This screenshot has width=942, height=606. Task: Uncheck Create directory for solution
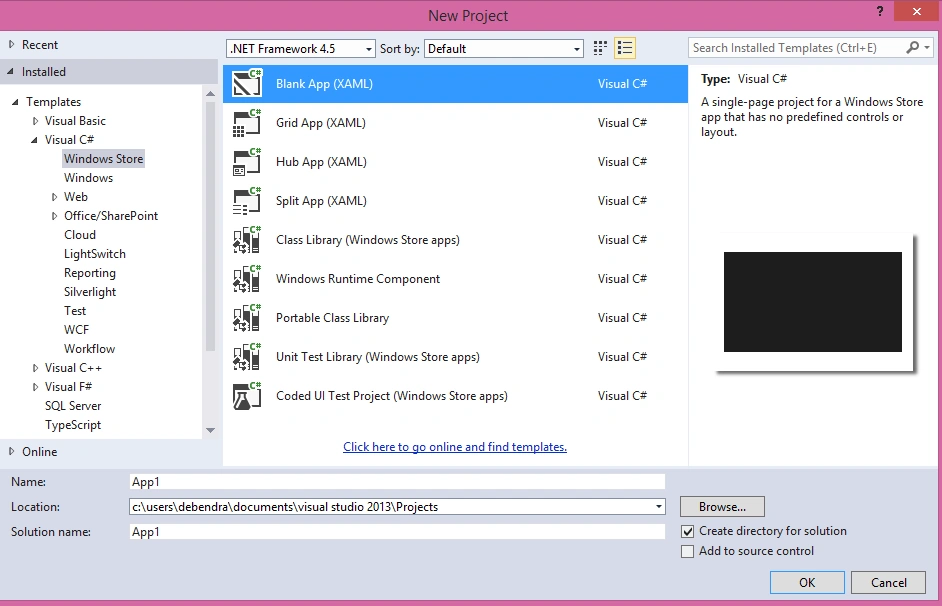coord(688,532)
